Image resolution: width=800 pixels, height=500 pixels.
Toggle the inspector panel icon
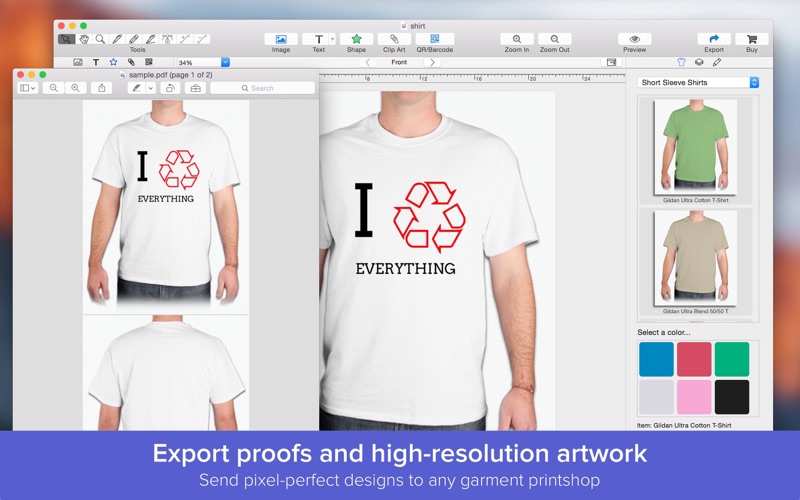click(611, 62)
